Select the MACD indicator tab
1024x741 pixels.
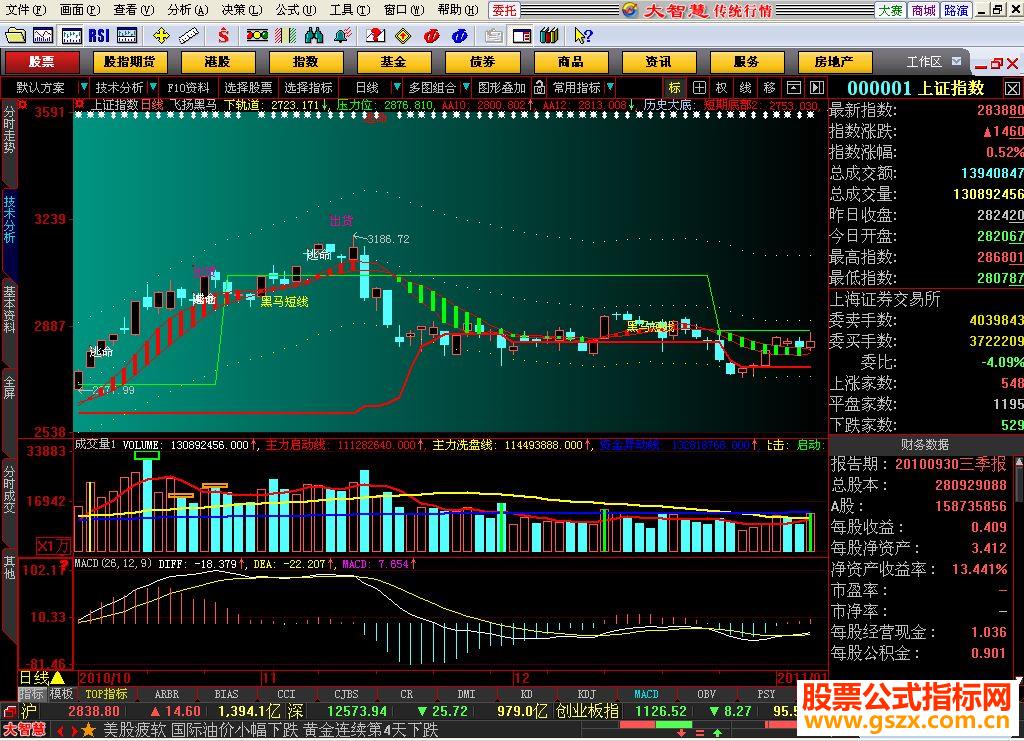[x=646, y=693]
